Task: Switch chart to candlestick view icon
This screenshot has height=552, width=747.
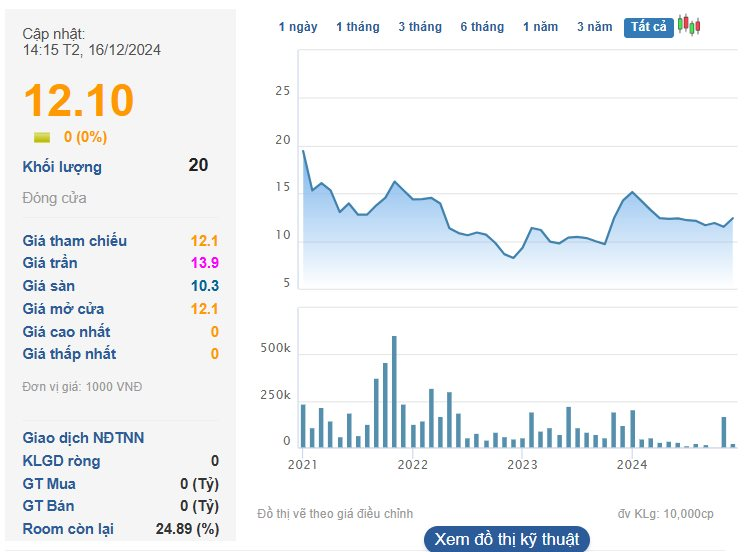Action: pyautogui.click(x=689, y=25)
